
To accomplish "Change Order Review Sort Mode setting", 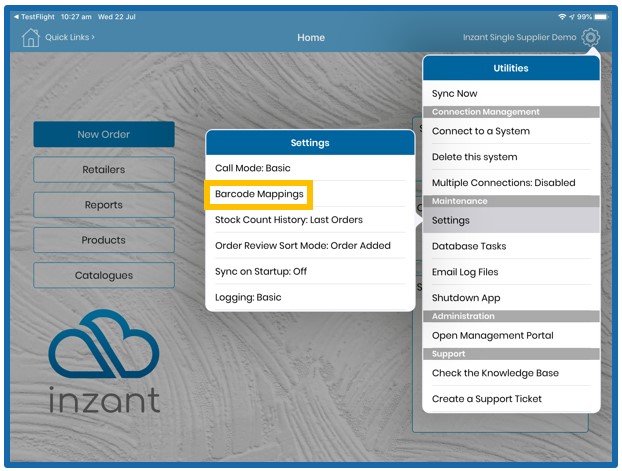I will pos(310,246).
